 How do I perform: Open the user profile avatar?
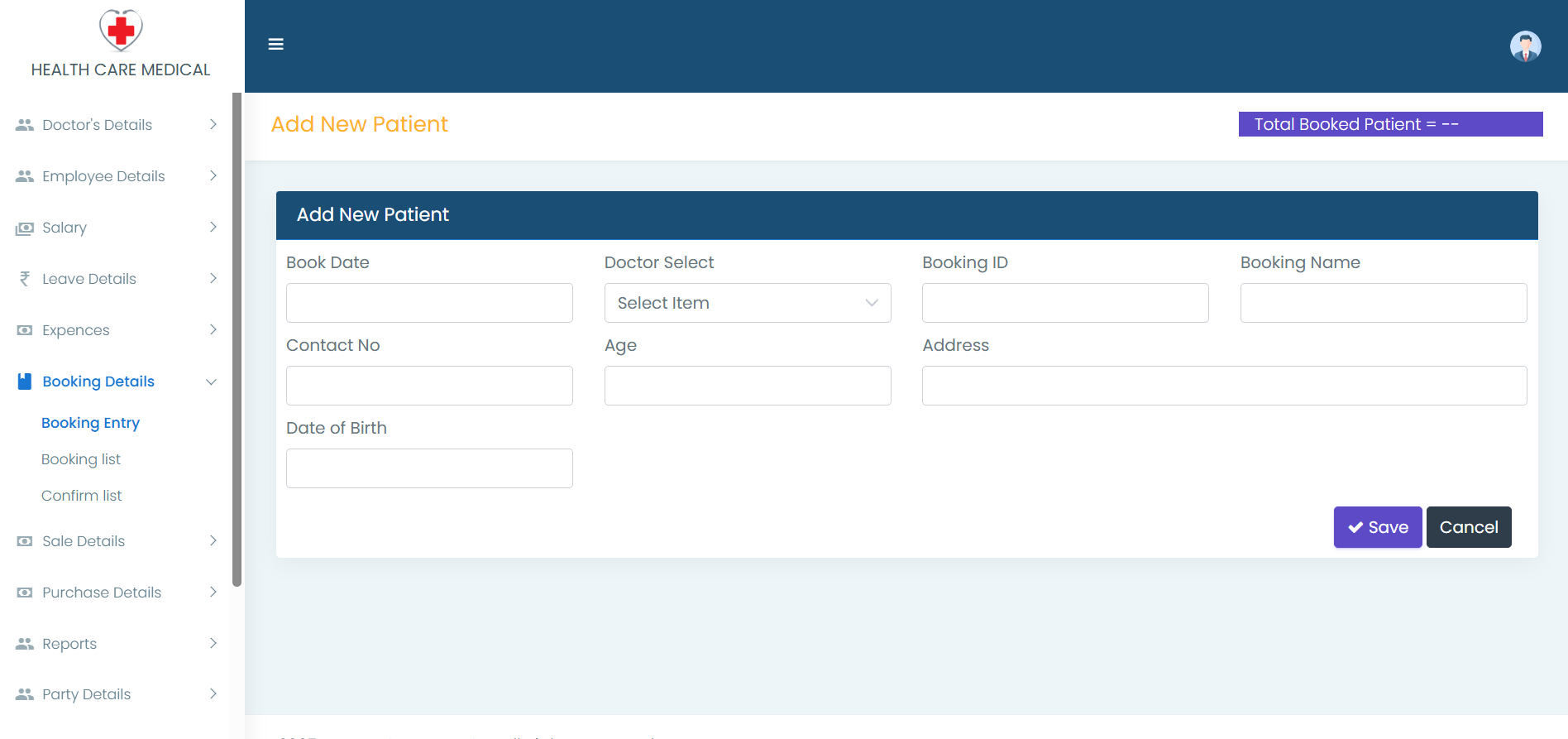[x=1525, y=46]
